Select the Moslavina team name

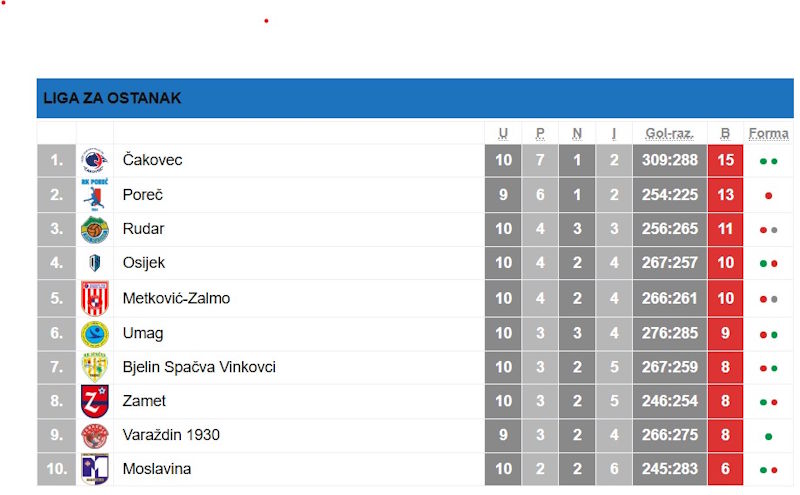[x=157, y=469]
